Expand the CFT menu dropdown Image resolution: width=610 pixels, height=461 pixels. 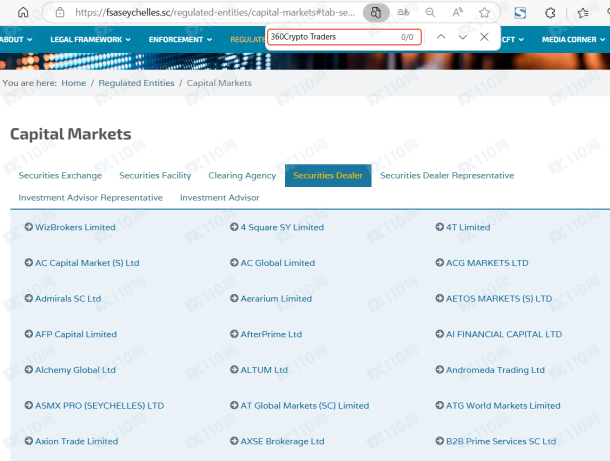513,40
